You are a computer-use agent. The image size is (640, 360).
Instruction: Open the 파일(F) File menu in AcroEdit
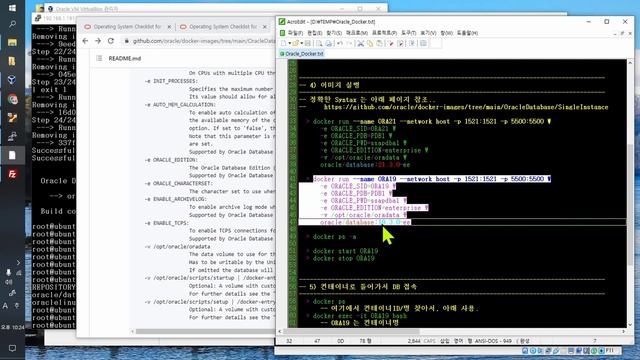[295, 33]
